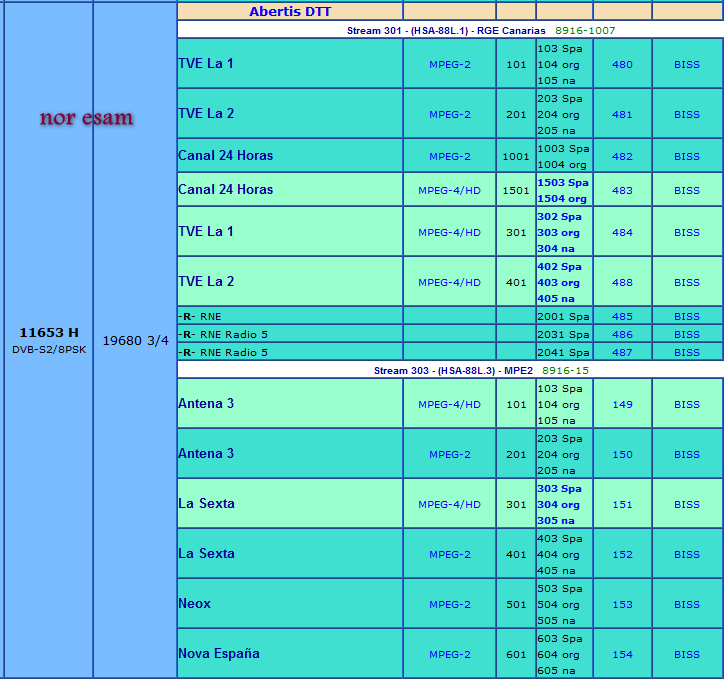Select the green 8916-15 identifier

click(x=565, y=371)
